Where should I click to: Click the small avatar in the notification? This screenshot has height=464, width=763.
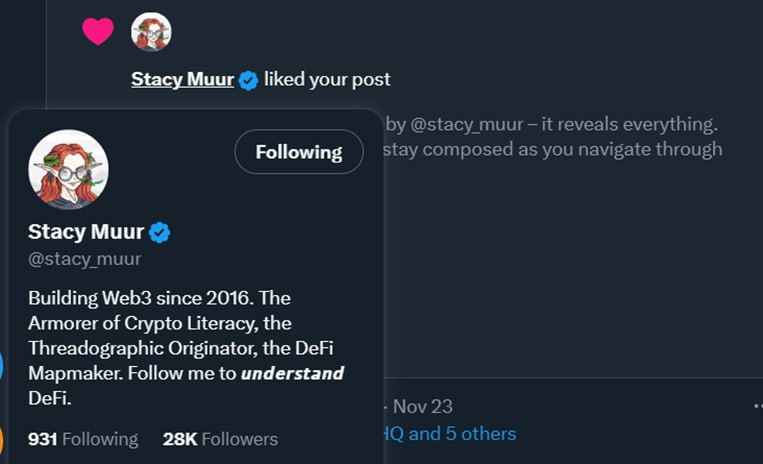tap(151, 32)
